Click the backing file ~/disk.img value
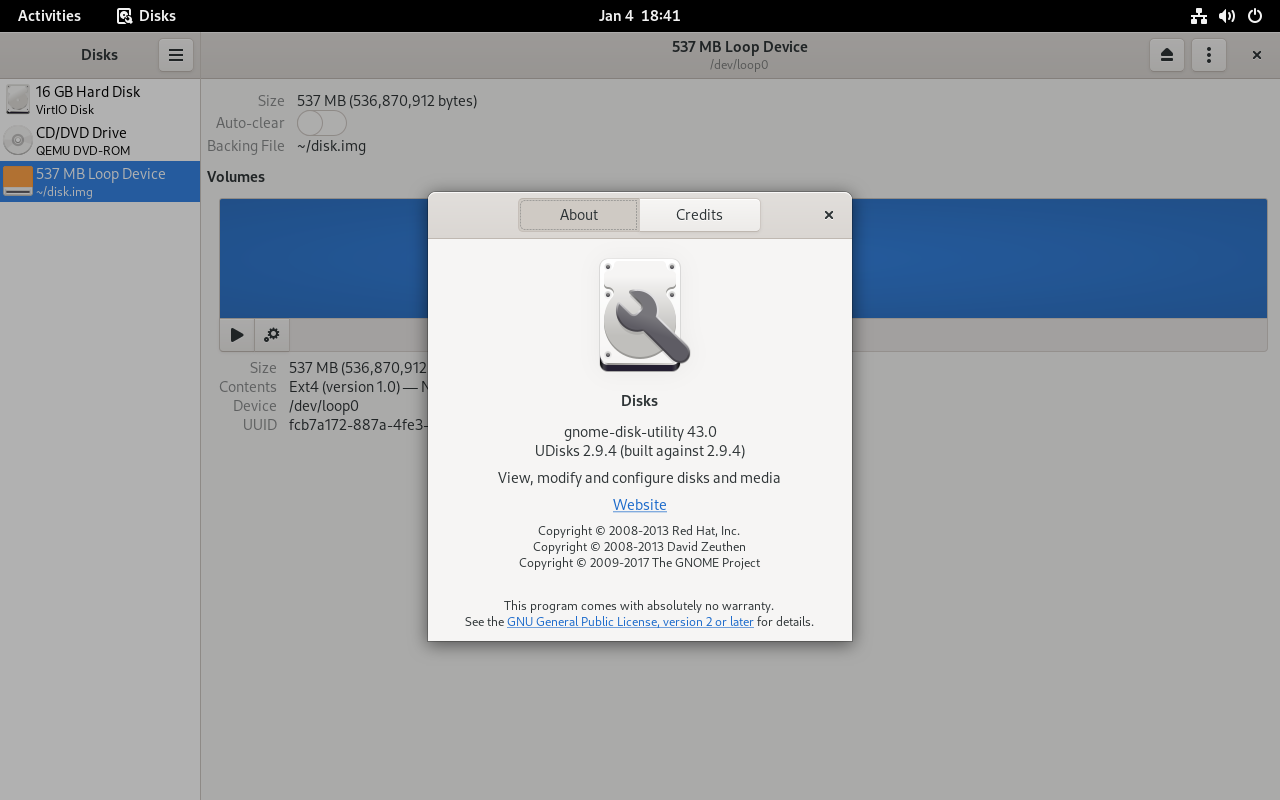 tap(332, 146)
